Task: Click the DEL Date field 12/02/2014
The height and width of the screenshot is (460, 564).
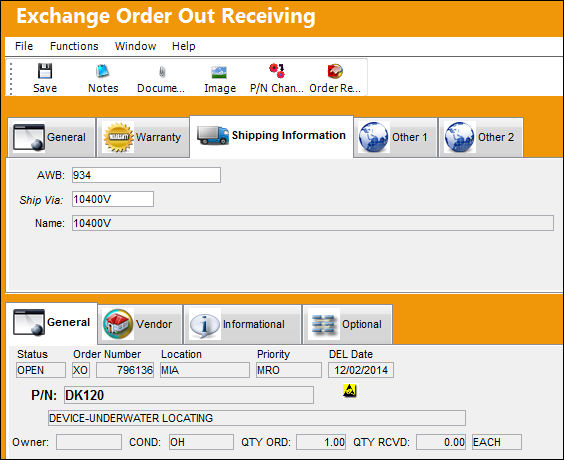Action: click(361, 370)
